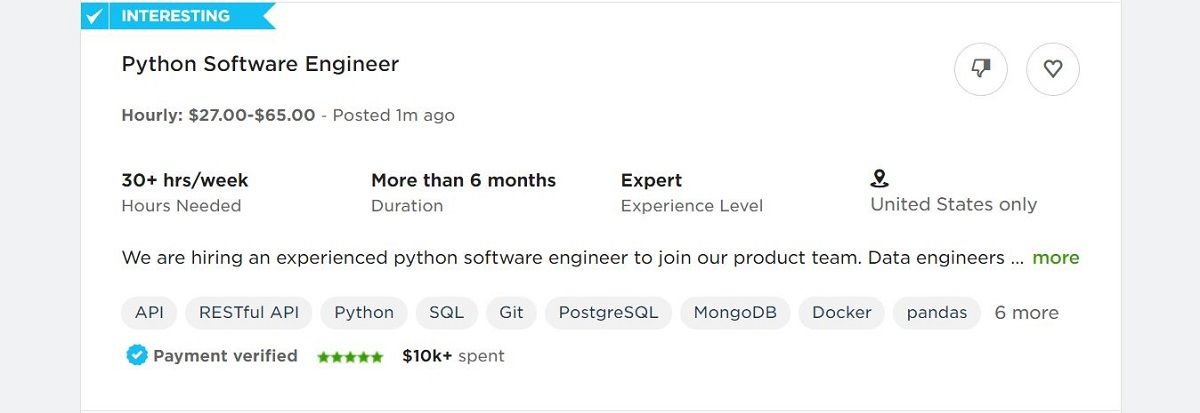Click the checkmark on the Interesting ribbon
1200x413 pixels.
pos(94,16)
